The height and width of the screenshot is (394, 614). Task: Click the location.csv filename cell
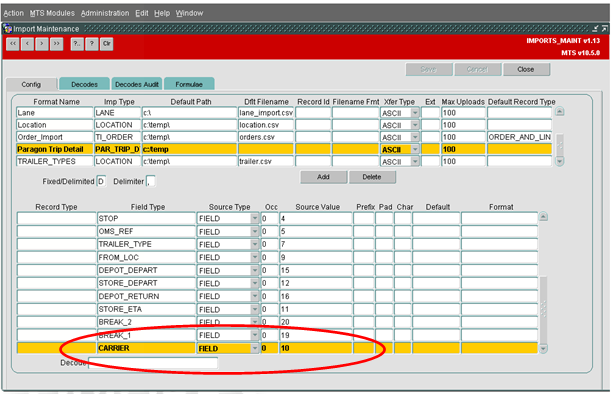point(266,125)
